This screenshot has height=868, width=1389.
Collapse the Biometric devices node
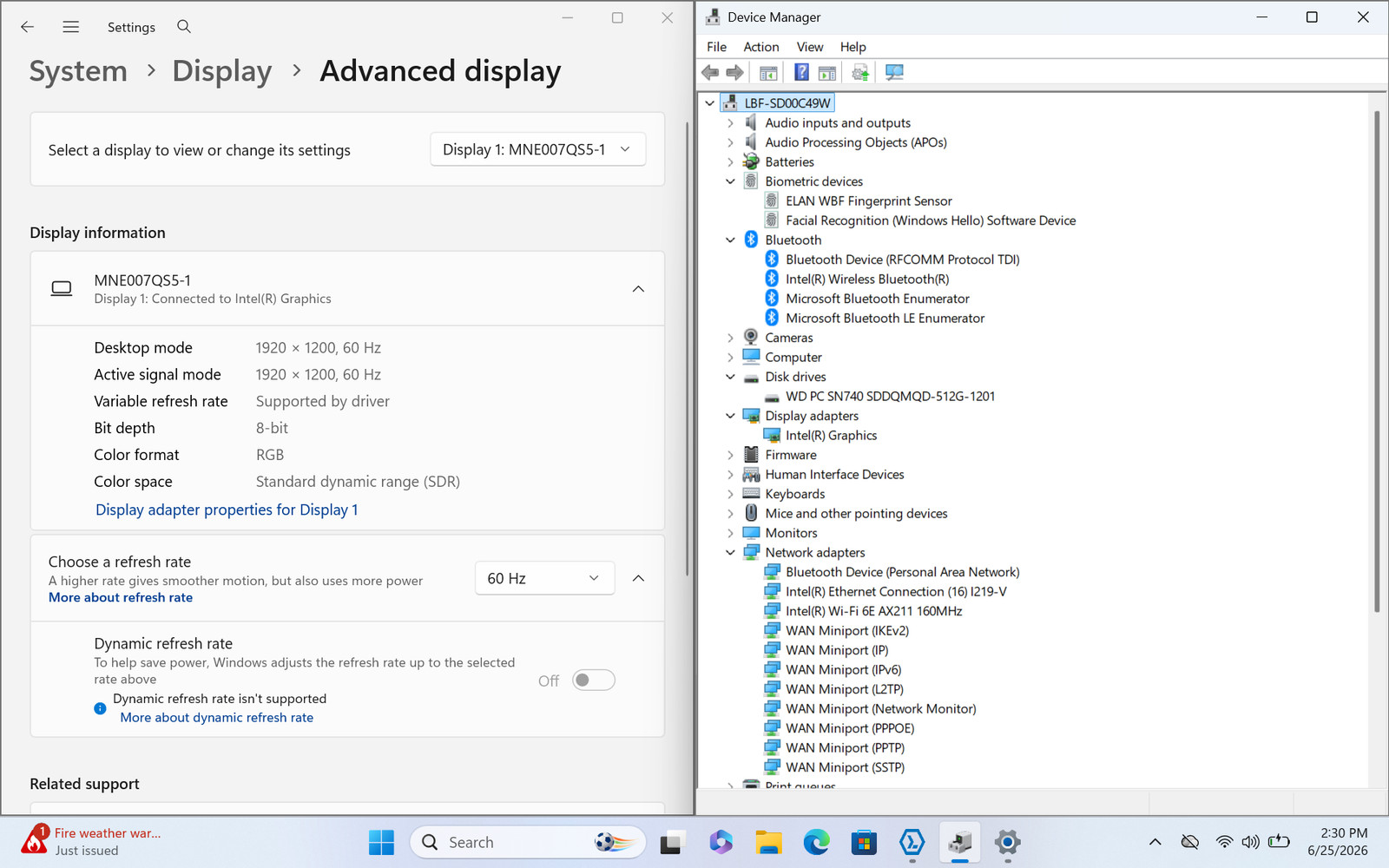[x=730, y=181]
